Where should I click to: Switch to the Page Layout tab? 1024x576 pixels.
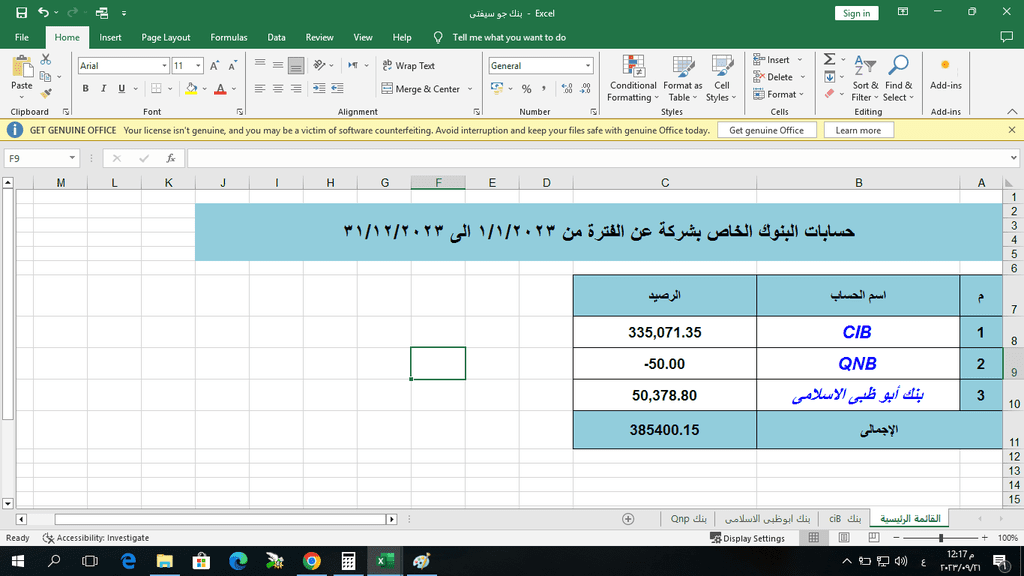[x=166, y=37]
